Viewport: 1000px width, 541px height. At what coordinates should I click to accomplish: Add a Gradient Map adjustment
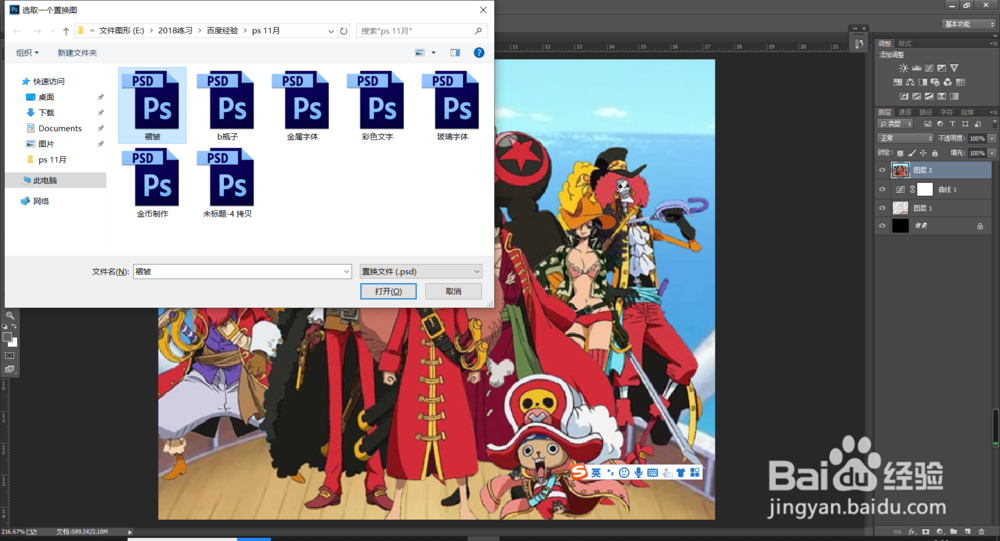(954, 96)
